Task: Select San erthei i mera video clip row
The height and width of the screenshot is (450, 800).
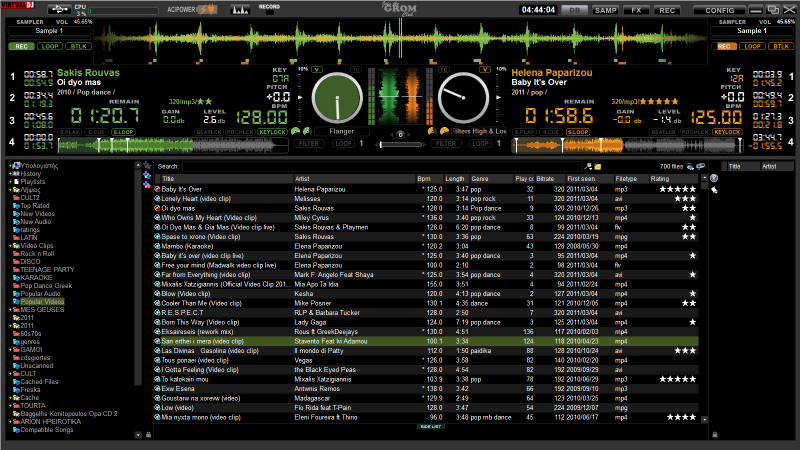Action: [426, 341]
